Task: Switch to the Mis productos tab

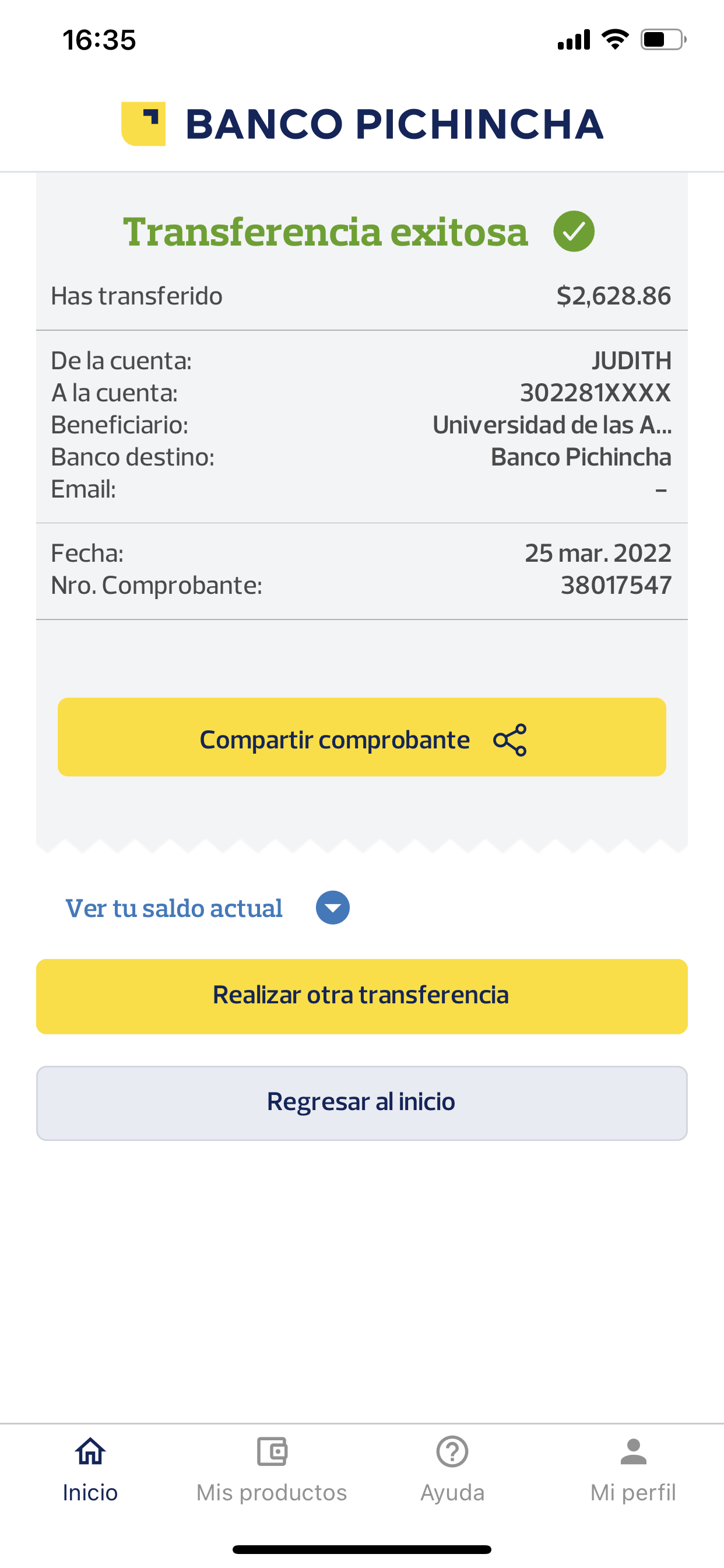Action: (271, 1493)
